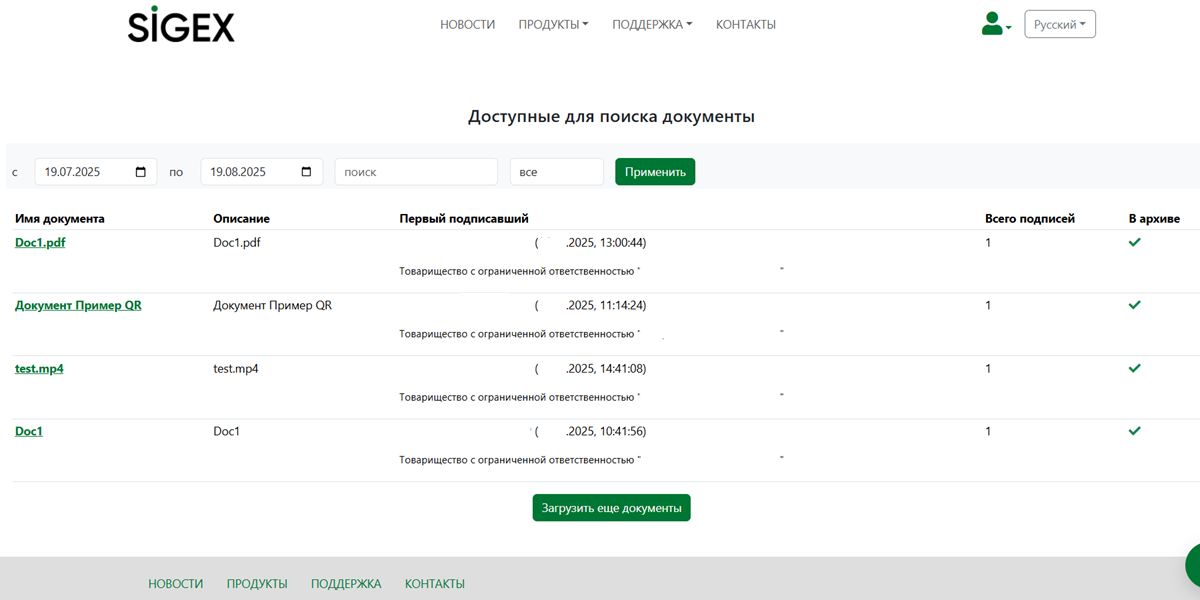This screenshot has height=600, width=1200.
Task: Click archive checkmark for Документ Пример QR
Action: coord(1134,306)
